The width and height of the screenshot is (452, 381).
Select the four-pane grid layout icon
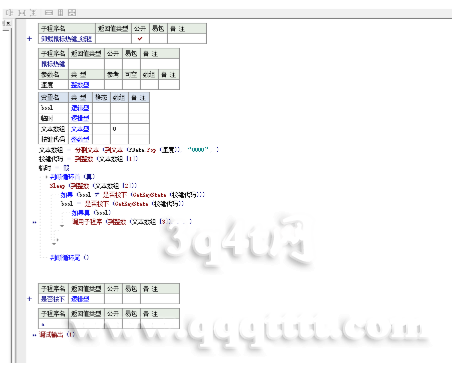pos(72,13)
